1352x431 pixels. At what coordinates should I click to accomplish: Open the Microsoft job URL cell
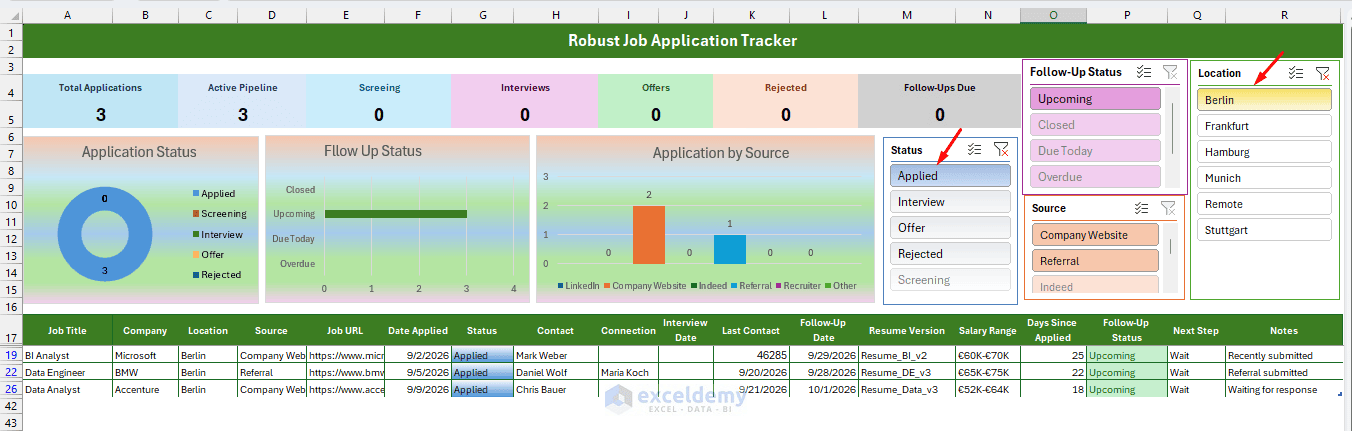[345, 355]
